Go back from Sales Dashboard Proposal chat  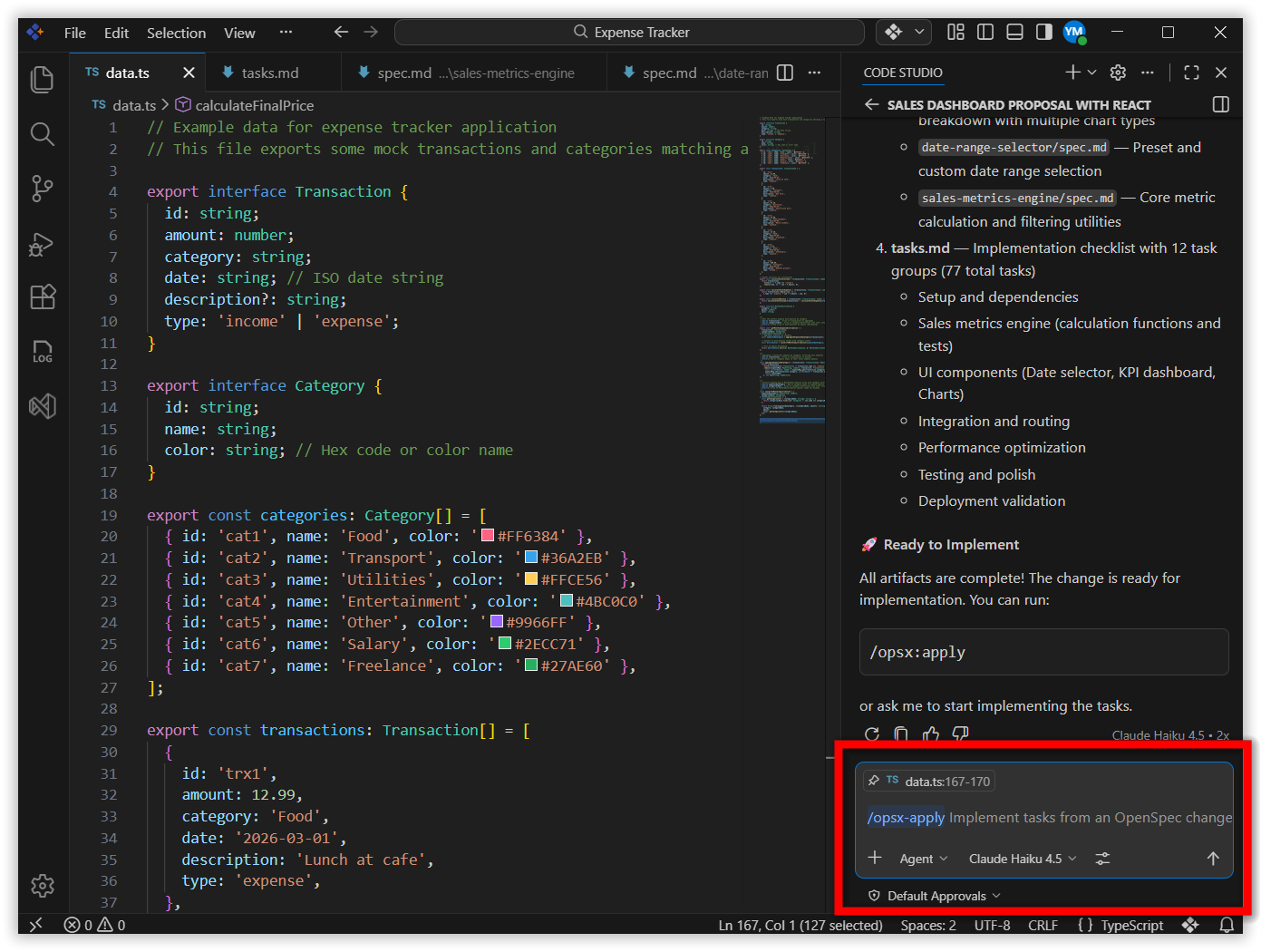[x=871, y=104]
